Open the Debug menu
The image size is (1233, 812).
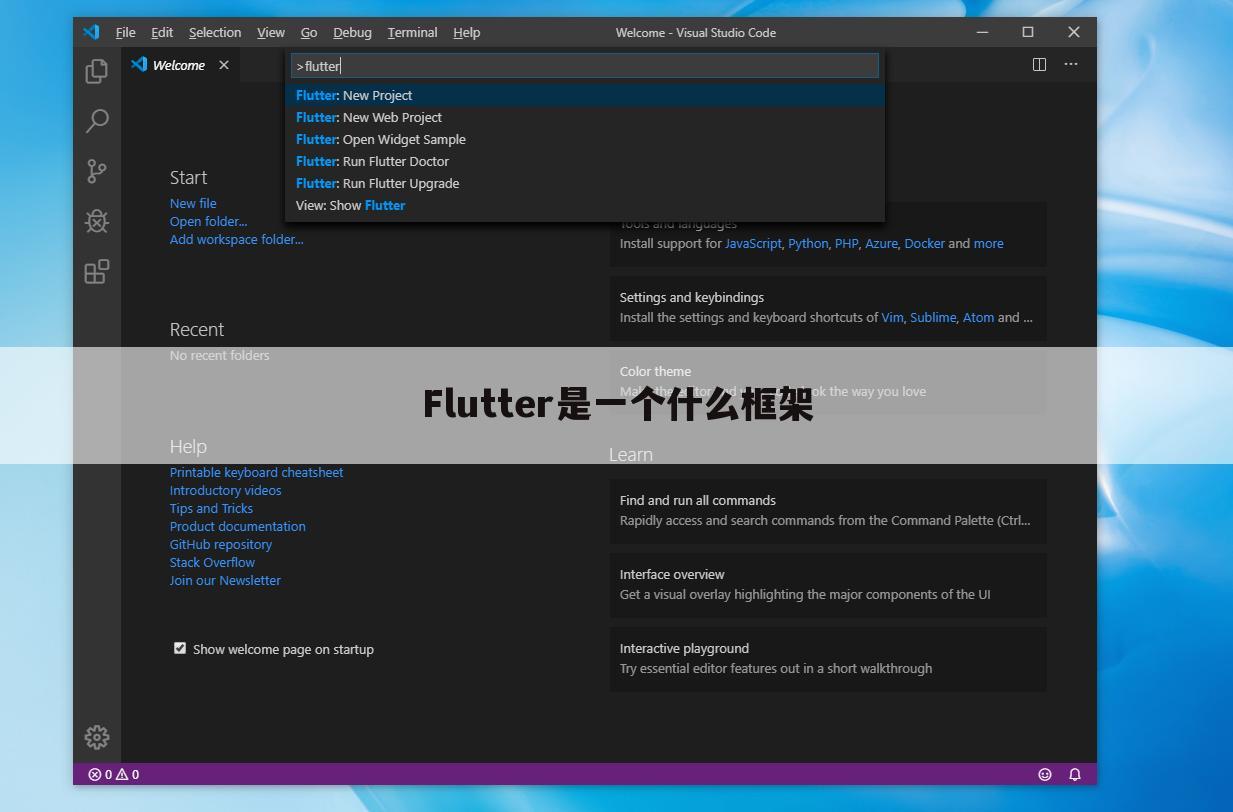point(352,32)
